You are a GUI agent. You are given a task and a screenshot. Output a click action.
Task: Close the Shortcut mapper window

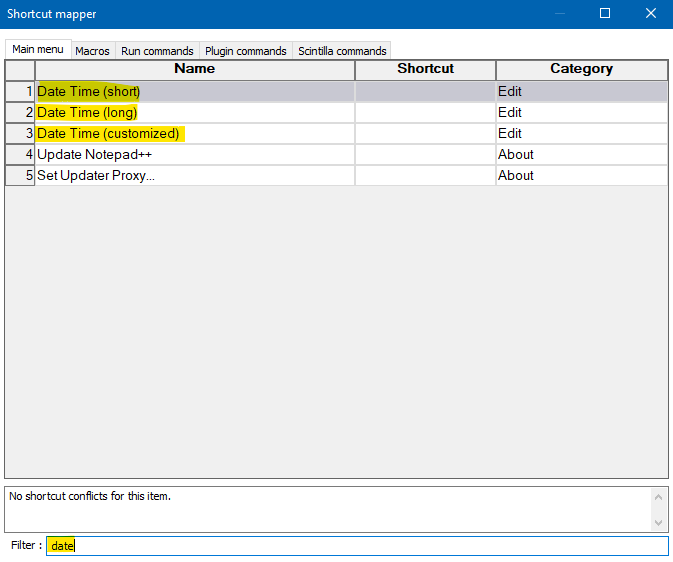tap(651, 13)
